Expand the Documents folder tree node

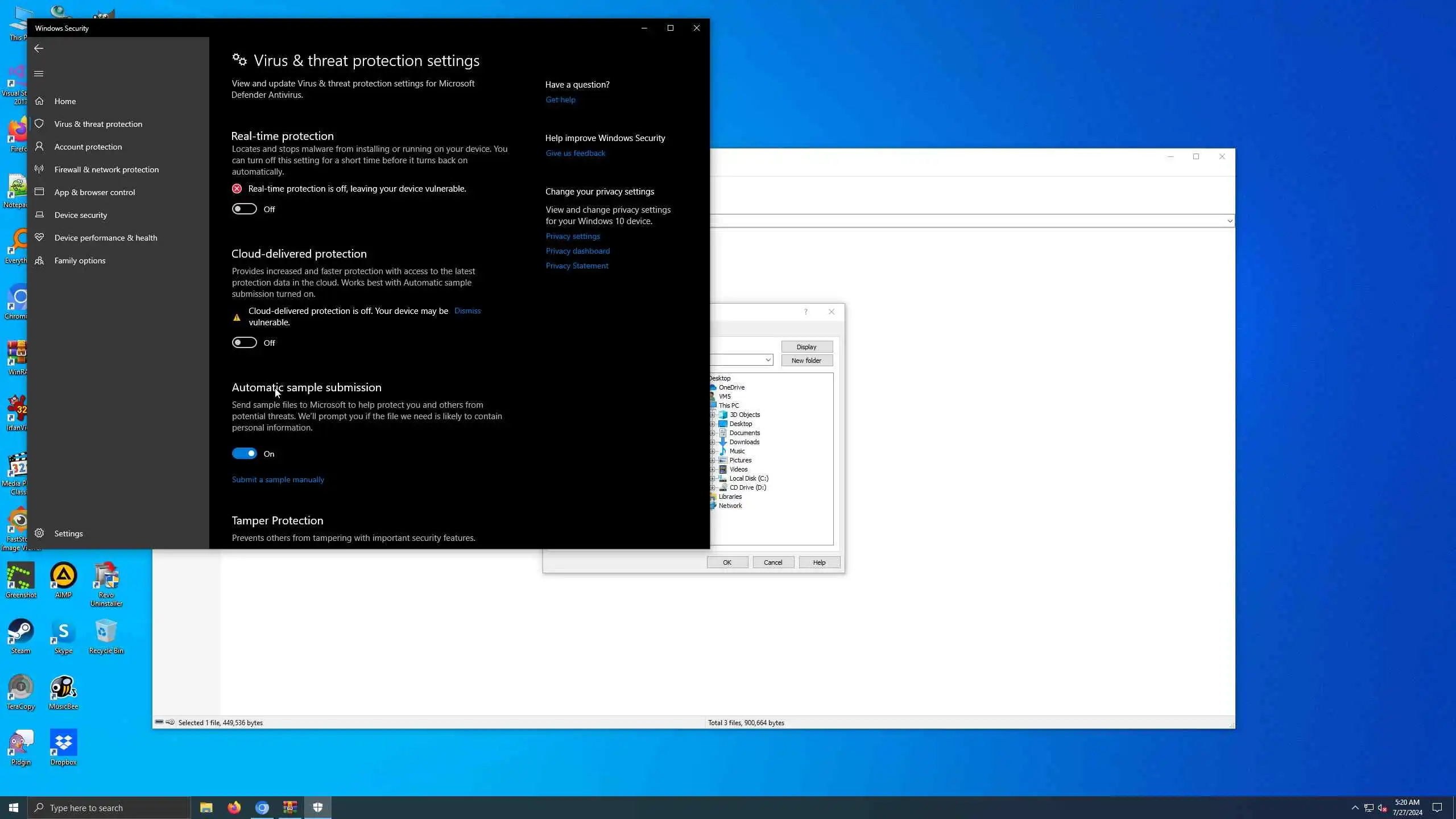coord(713,433)
